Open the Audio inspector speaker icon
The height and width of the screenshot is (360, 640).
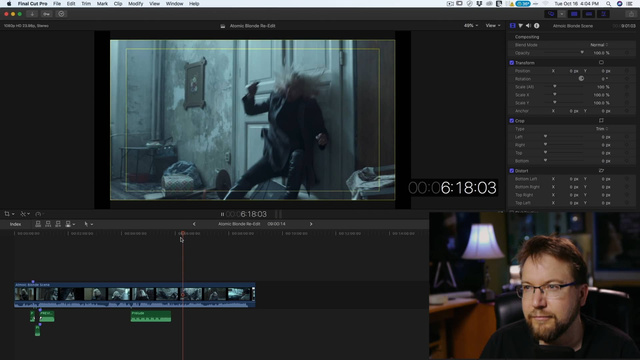528,26
